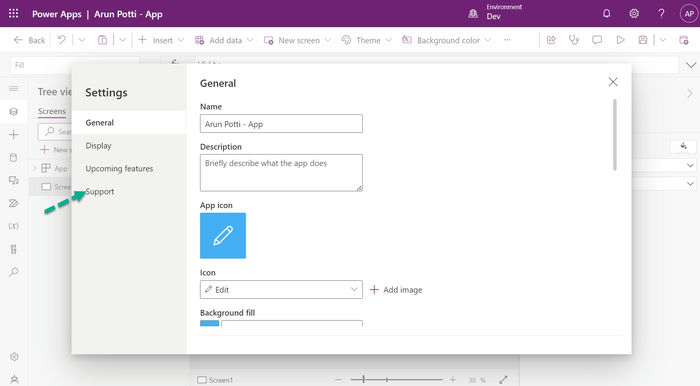The height and width of the screenshot is (386, 700).
Task: Zoom in with the plus button
Action: [452, 380]
